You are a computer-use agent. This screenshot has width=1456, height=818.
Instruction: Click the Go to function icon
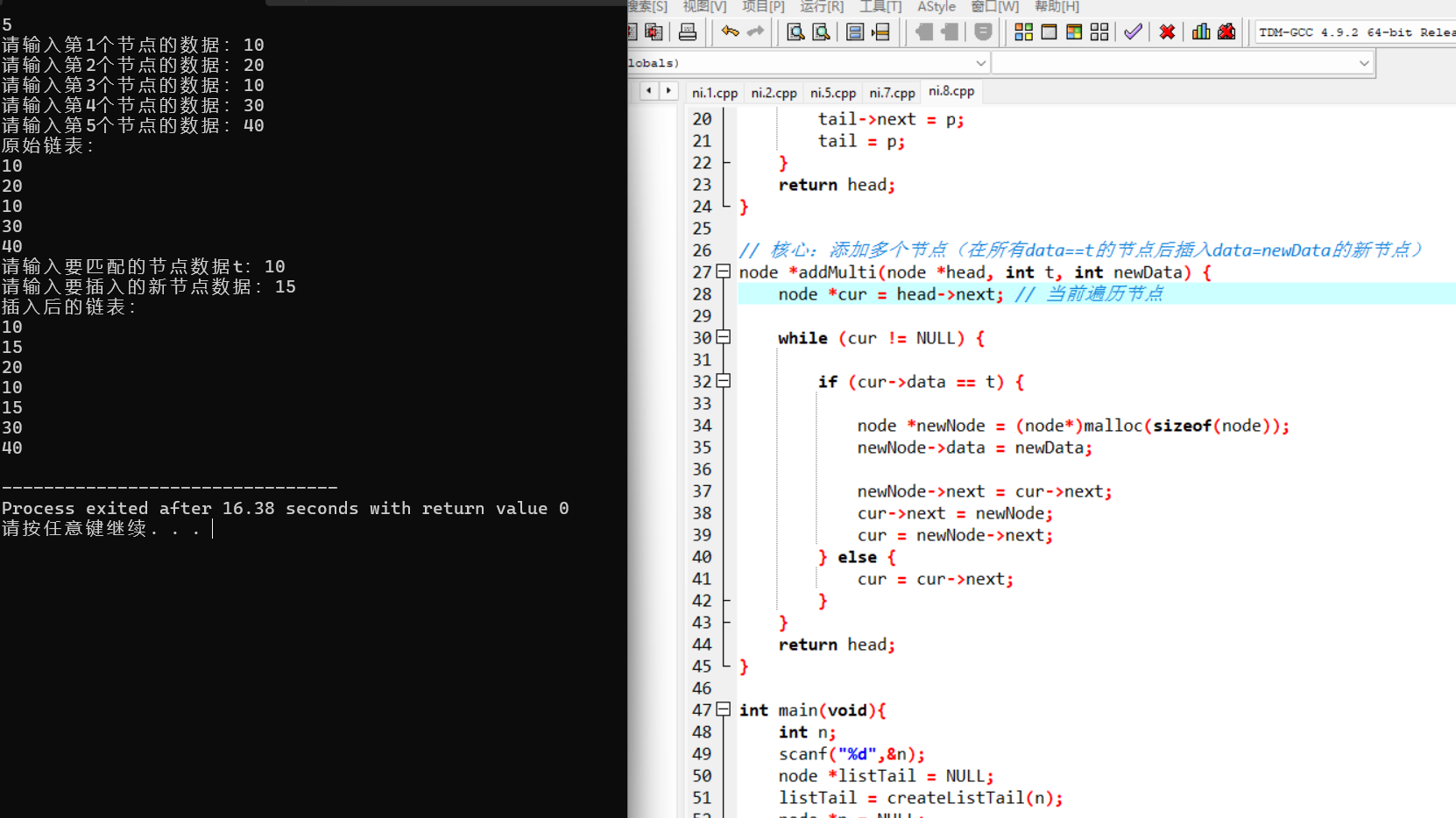coord(855,32)
